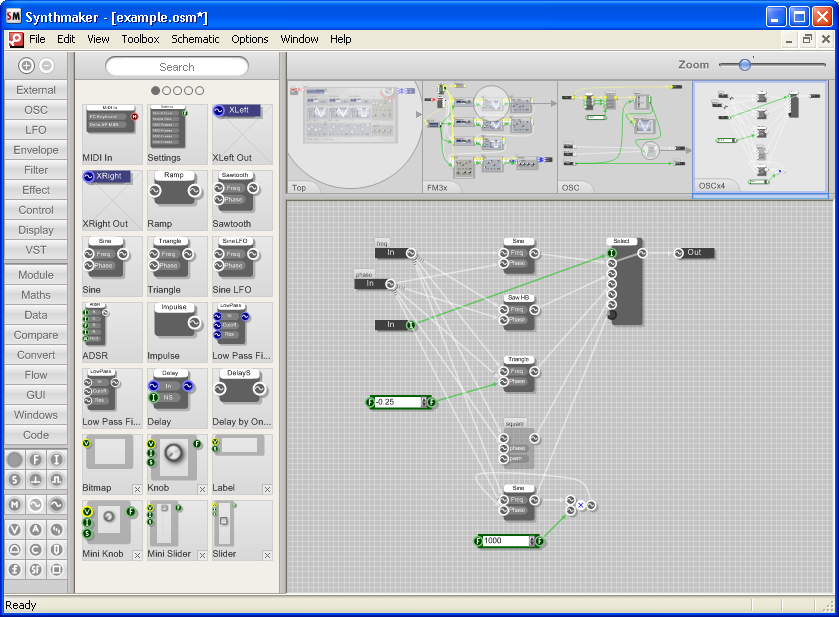The width and height of the screenshot is (839, 617).
Task: Select the Float (F) connector type filter
Action: pos(35,459)
